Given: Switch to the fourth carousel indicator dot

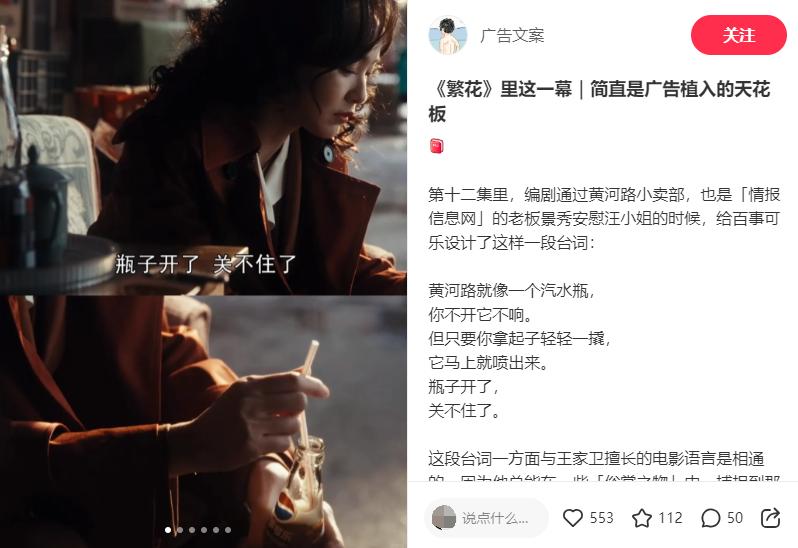Looking at the screenshot, I should point(204,530).
